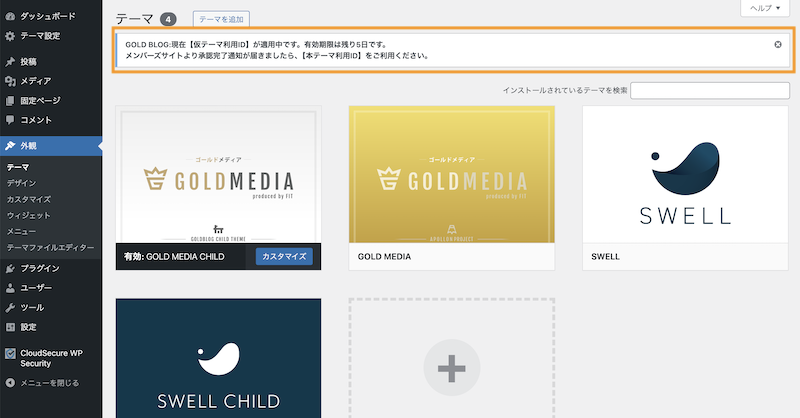Select 外観 menu item
Image resolution: width=800 pixels, height=418 pixels.
click(x=51, y=146)
